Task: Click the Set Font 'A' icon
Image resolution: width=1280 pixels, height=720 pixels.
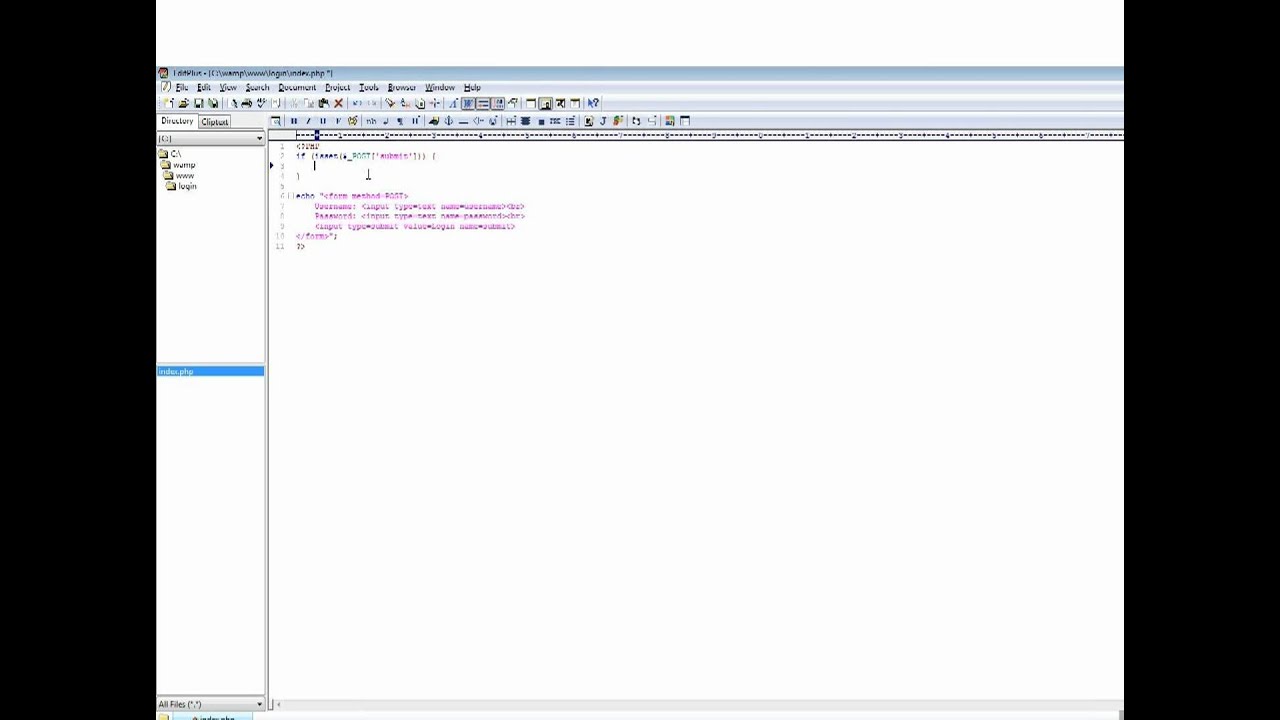Action: tap(453, 103)
